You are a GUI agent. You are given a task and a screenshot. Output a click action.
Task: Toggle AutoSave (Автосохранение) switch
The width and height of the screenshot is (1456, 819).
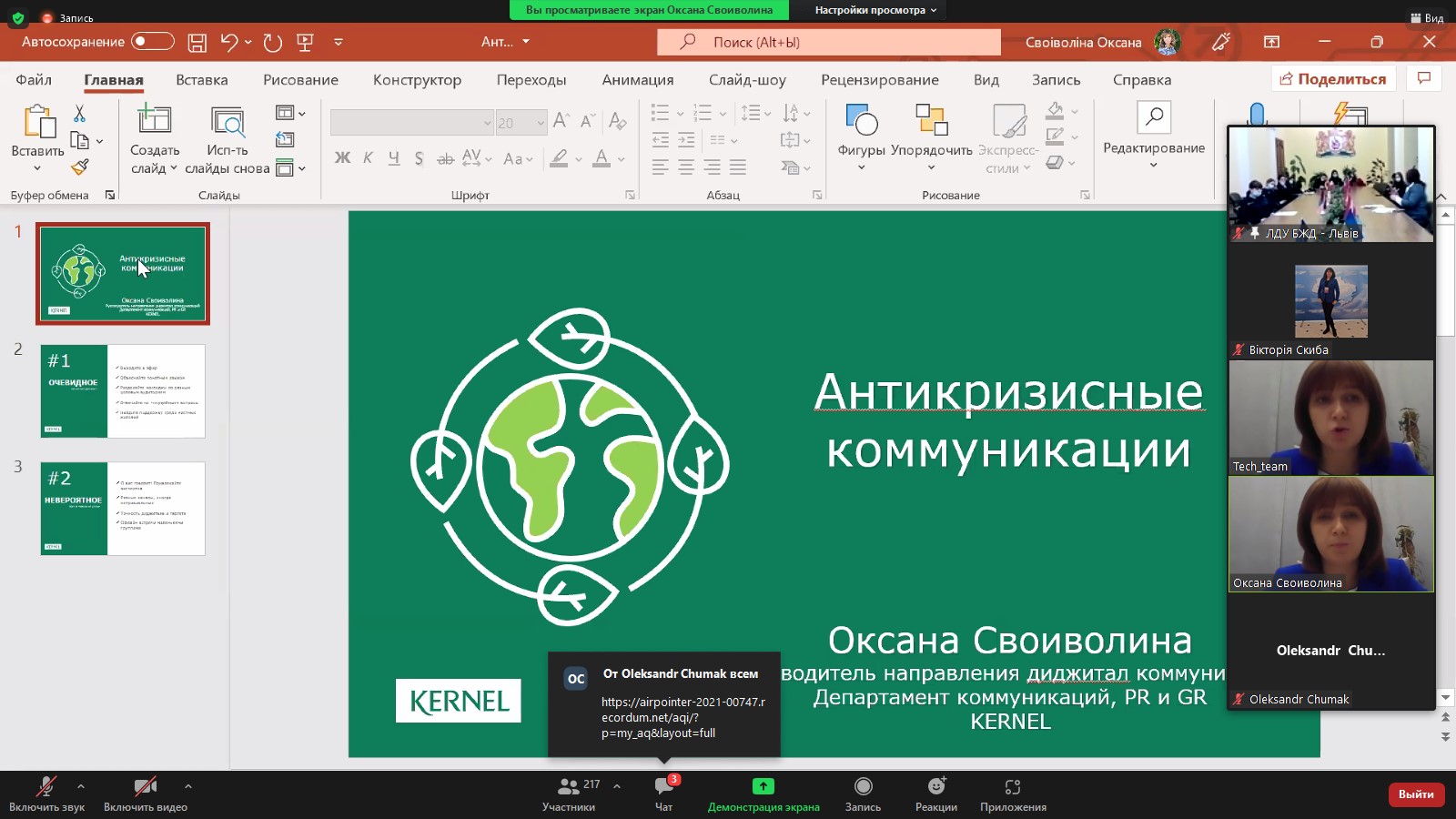pyautogui.click(x=152, y=42)
